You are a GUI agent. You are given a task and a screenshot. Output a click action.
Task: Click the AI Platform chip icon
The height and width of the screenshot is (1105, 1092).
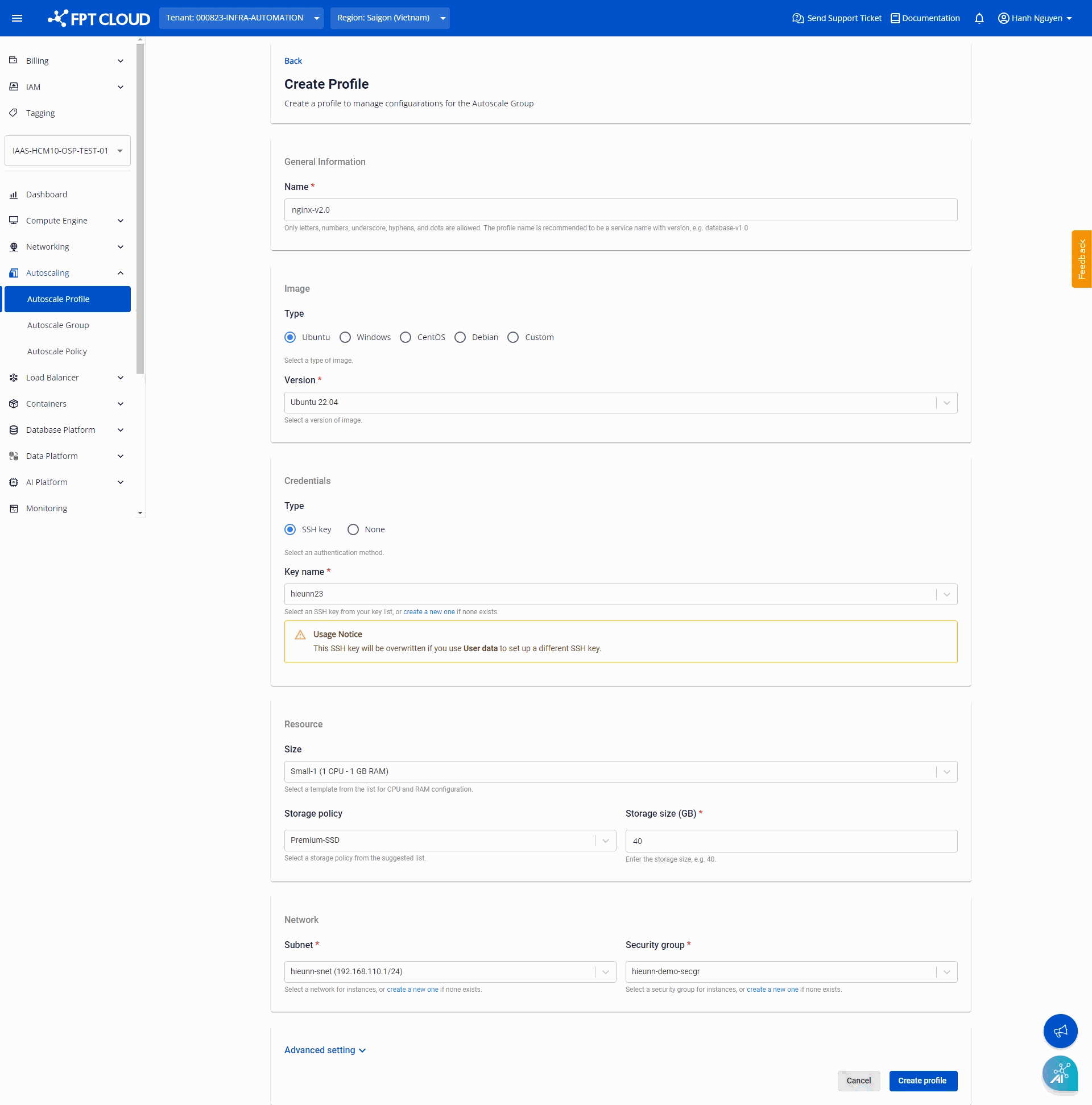coord(14,482)
